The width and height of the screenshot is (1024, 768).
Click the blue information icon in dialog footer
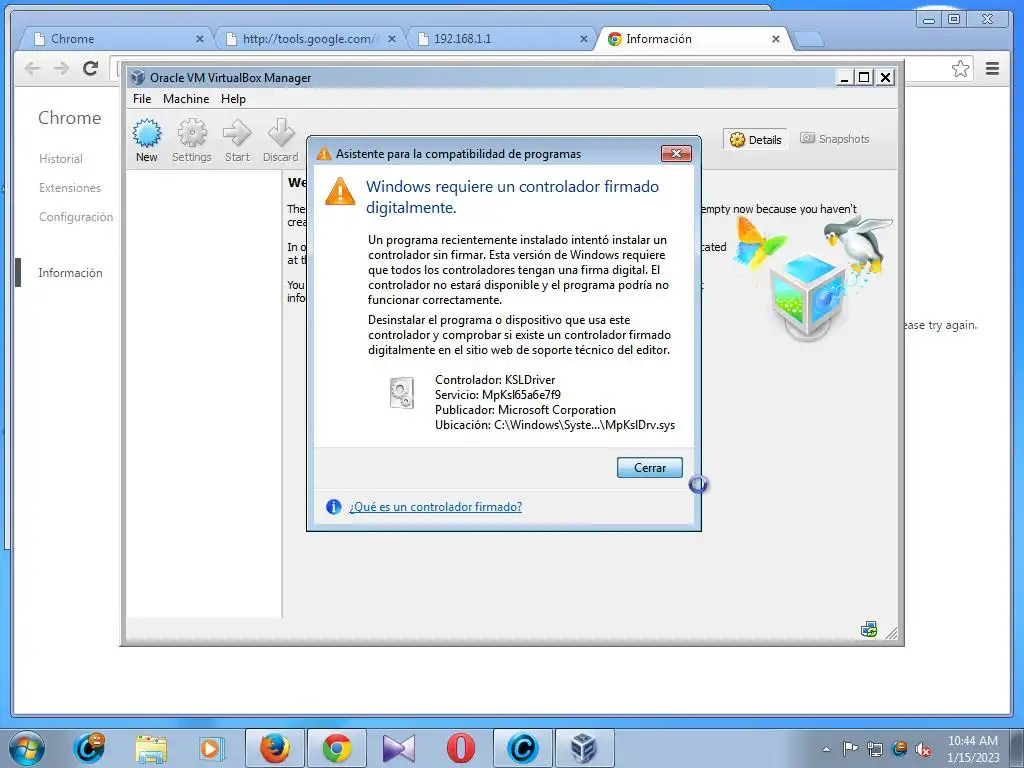coord(334,507)
